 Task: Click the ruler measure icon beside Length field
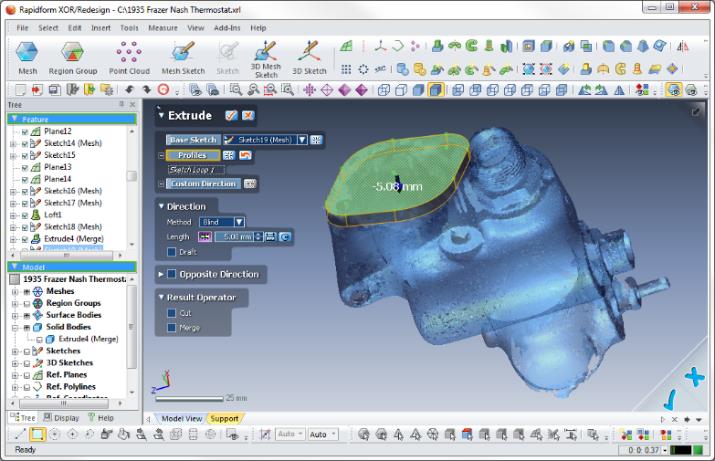pyautogui.click(x=271, y=237)
